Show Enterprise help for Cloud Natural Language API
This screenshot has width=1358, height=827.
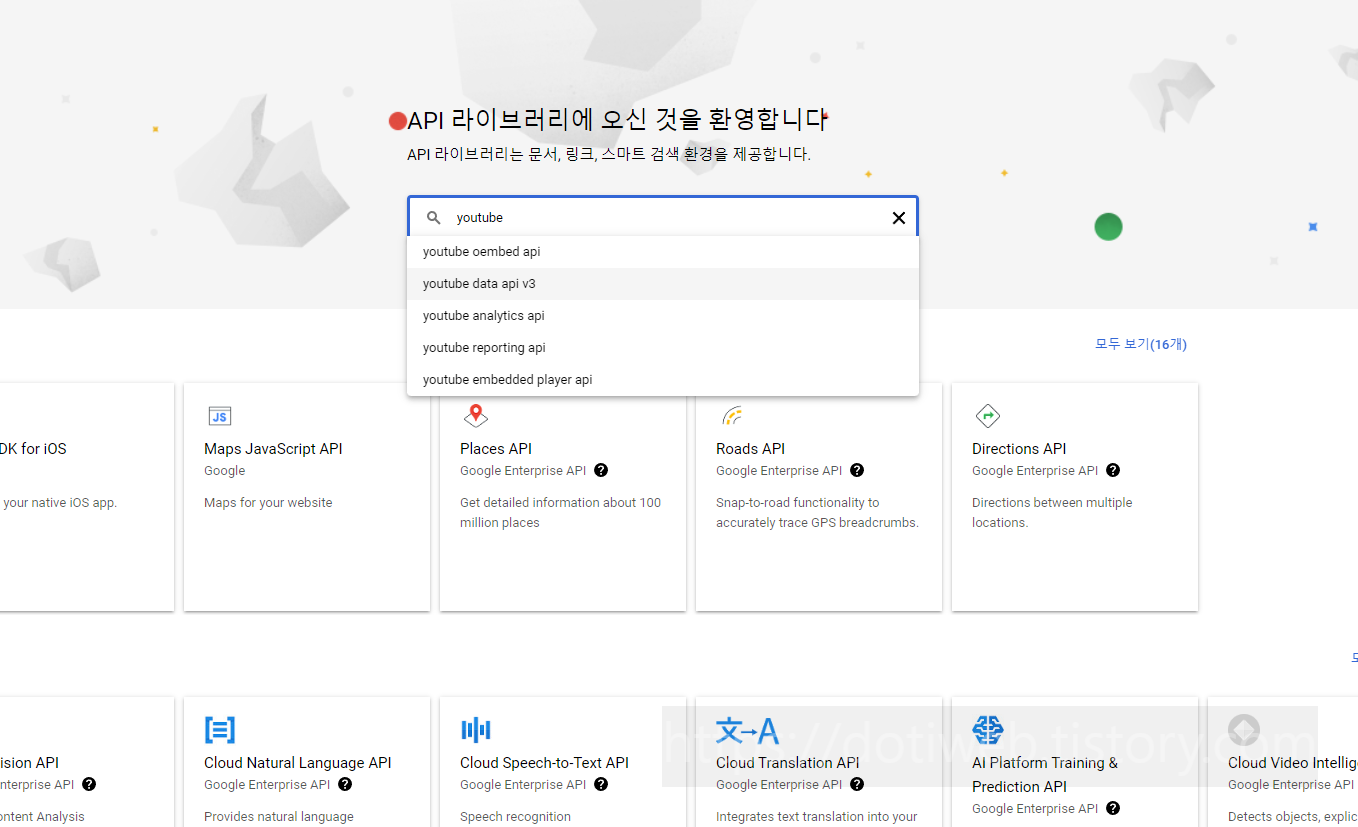[x=345, y=784]
